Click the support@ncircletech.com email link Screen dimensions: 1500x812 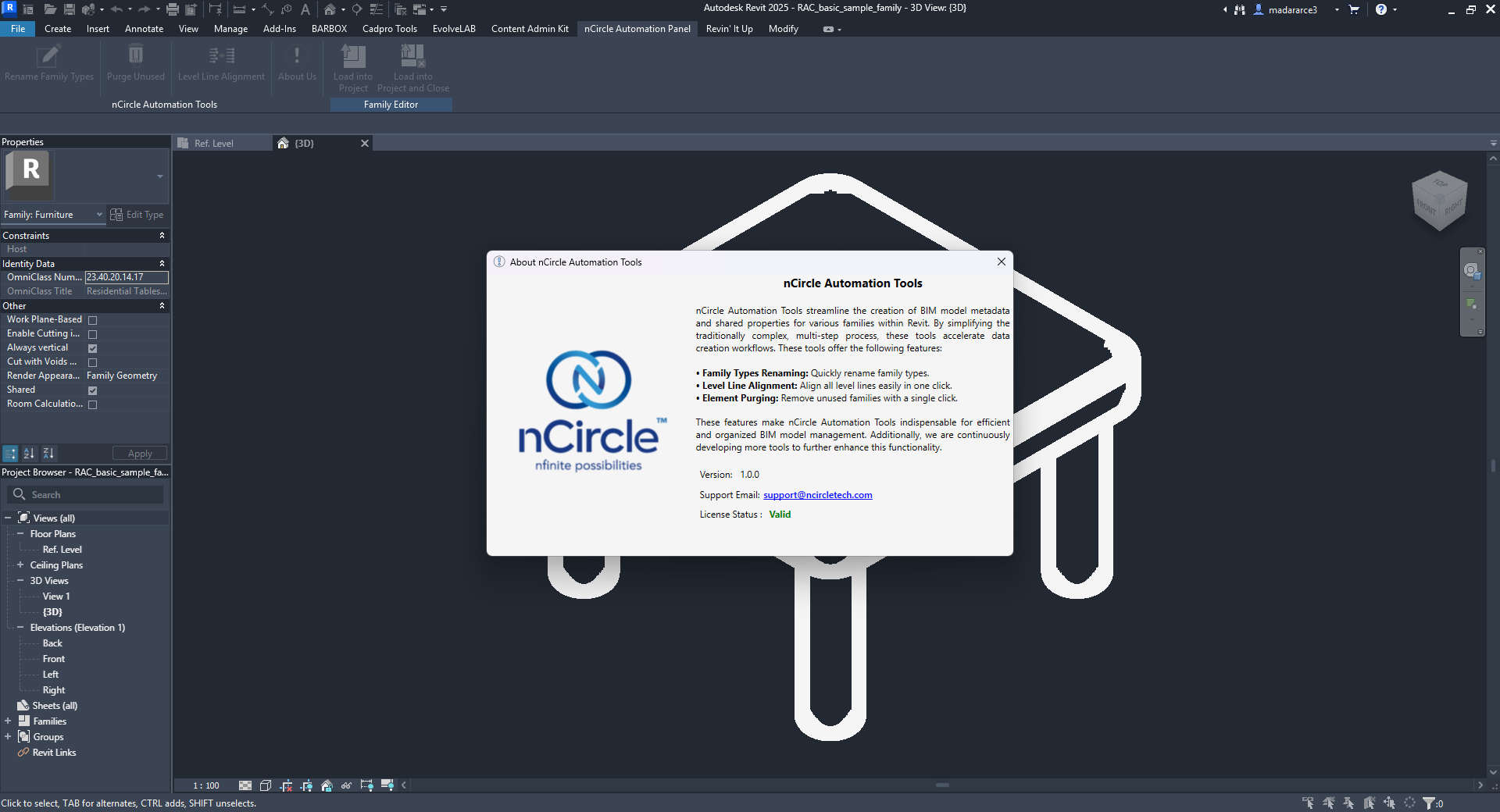pos(817,495)
